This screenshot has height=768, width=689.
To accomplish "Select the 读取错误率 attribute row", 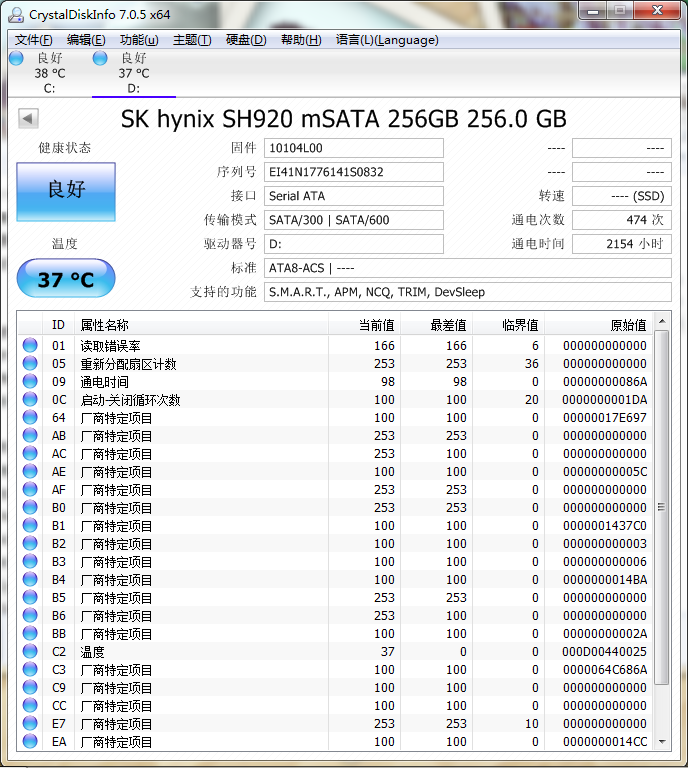I will tap(335, 345).
